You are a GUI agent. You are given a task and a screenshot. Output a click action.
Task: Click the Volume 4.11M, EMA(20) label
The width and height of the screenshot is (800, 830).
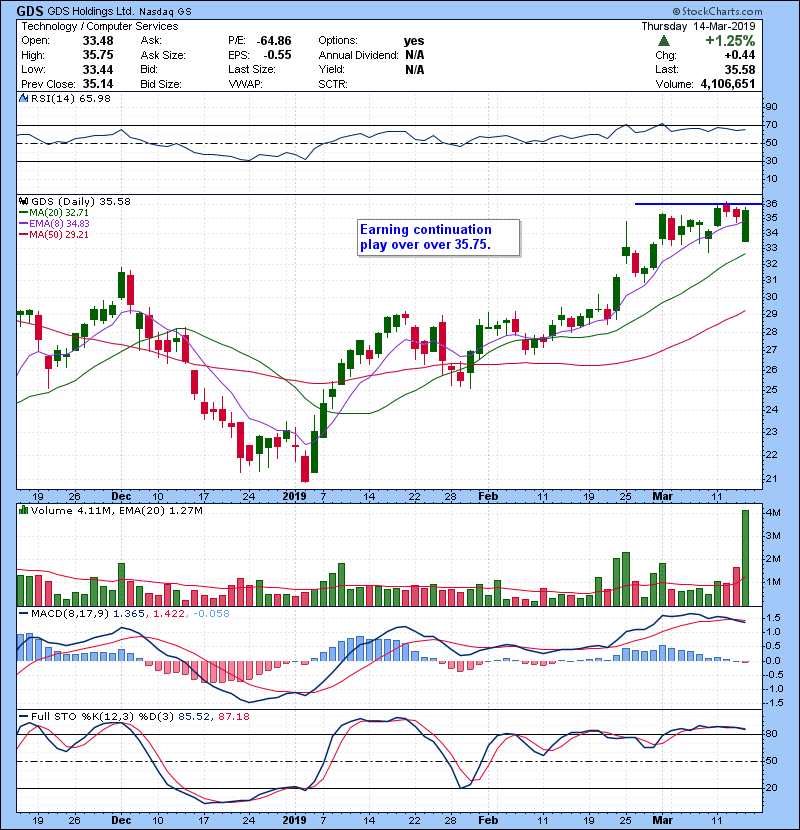[x=116, y=511]
